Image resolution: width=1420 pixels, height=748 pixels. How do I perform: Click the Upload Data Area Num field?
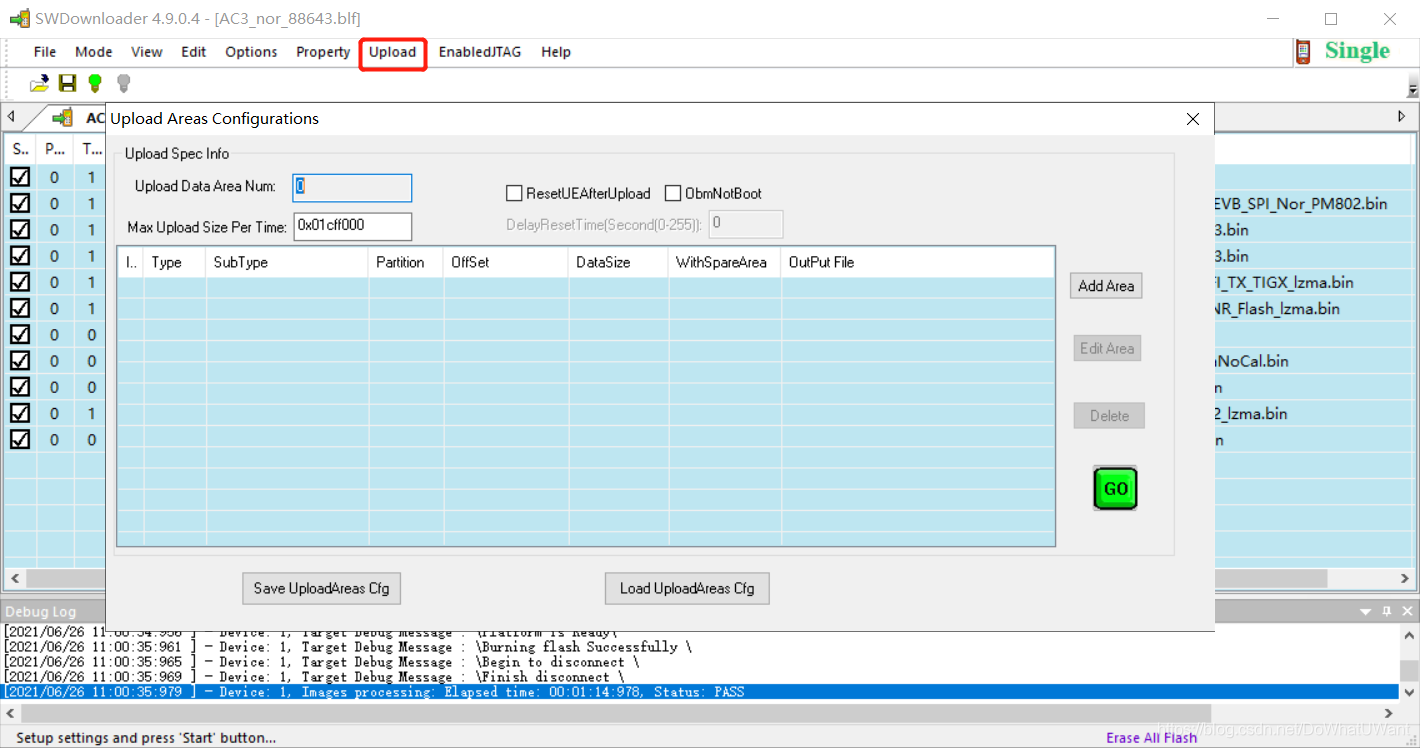(x=352, y=188)
